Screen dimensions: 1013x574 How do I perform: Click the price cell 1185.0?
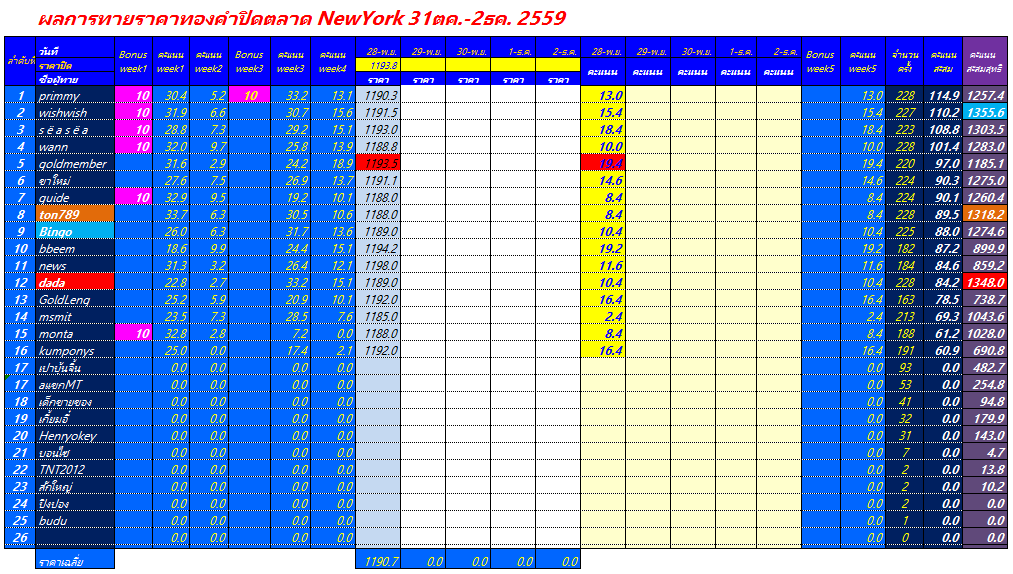pos(378,317)
